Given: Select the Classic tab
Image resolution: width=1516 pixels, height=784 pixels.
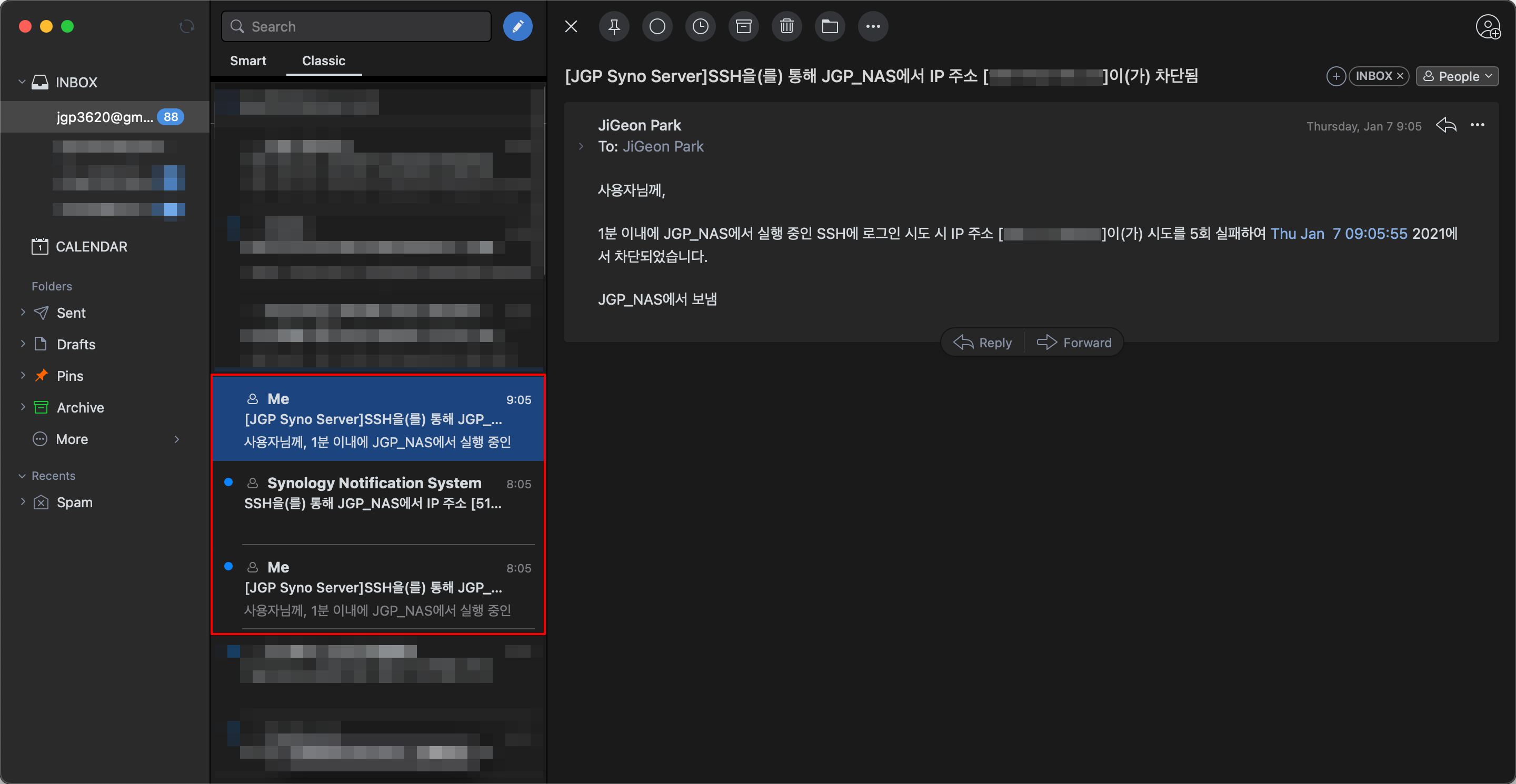Looking at the screenshot, I should (323, 61).
